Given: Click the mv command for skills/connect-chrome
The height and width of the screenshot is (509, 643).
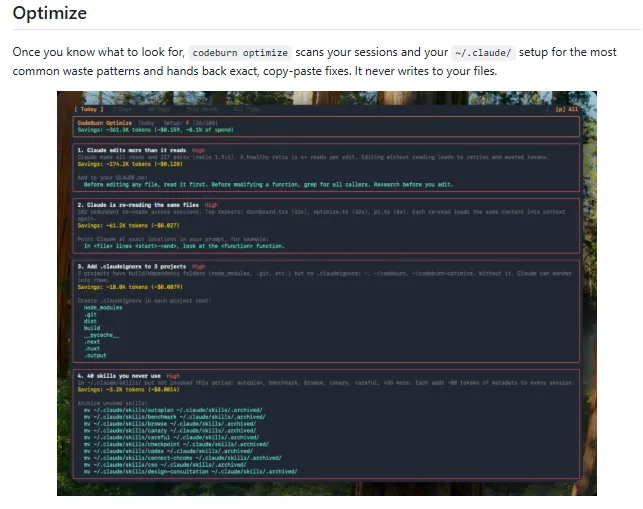Looking at the screenshot, I should pos(182,458).
